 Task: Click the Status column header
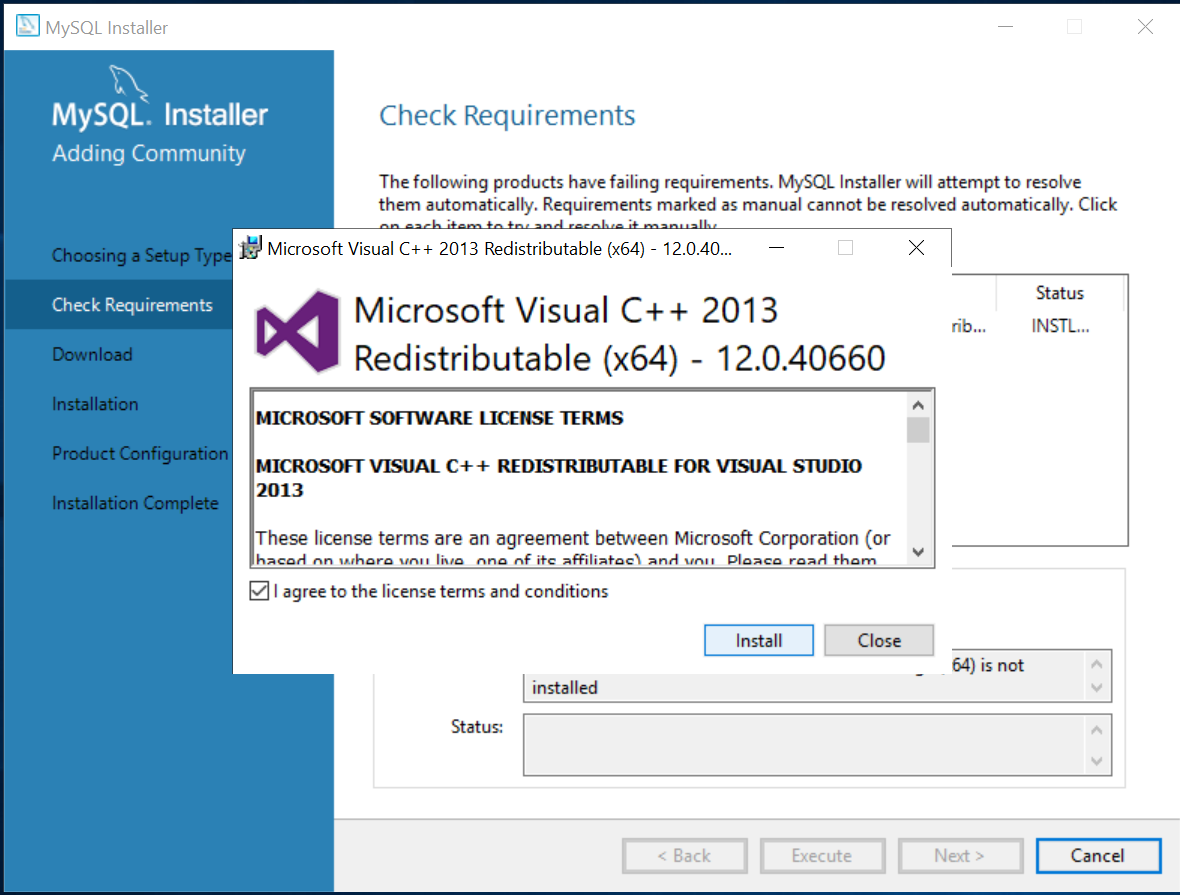point(1060,292)
